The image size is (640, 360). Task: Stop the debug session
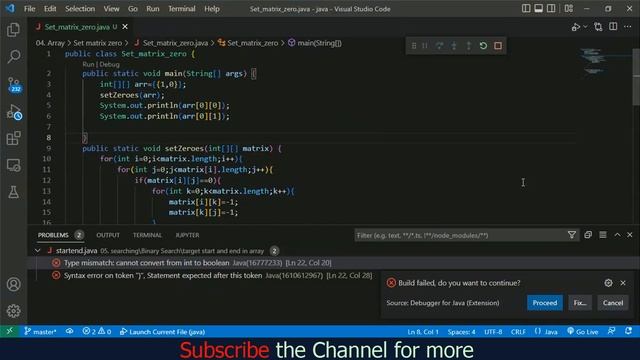point(498,46)
